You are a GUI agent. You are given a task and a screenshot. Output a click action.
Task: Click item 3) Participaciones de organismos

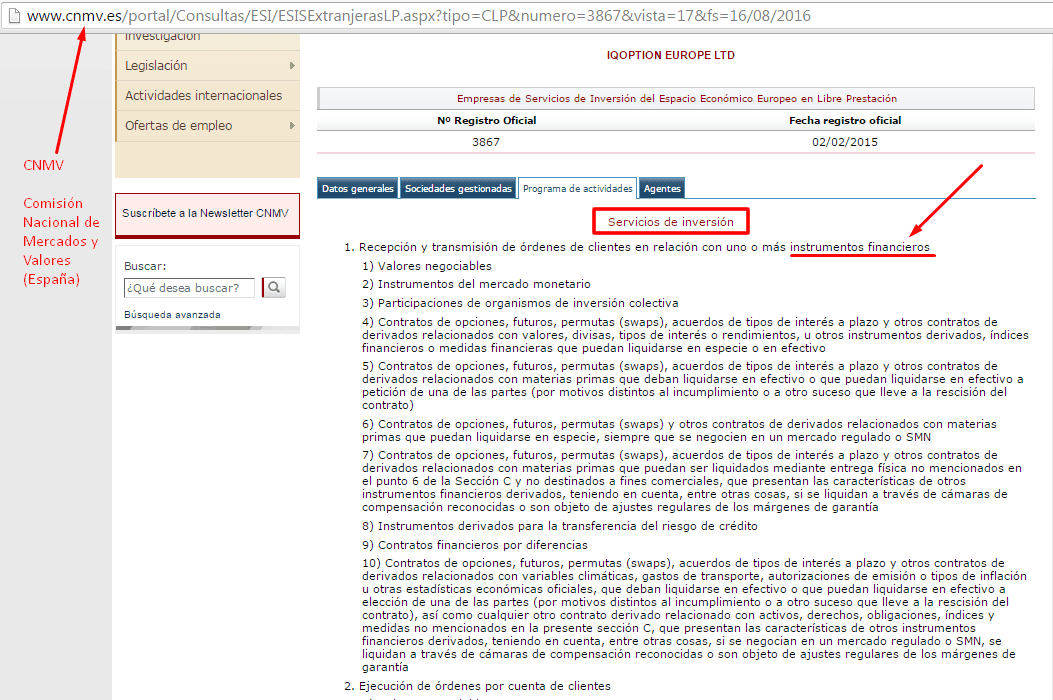(520, 303)
